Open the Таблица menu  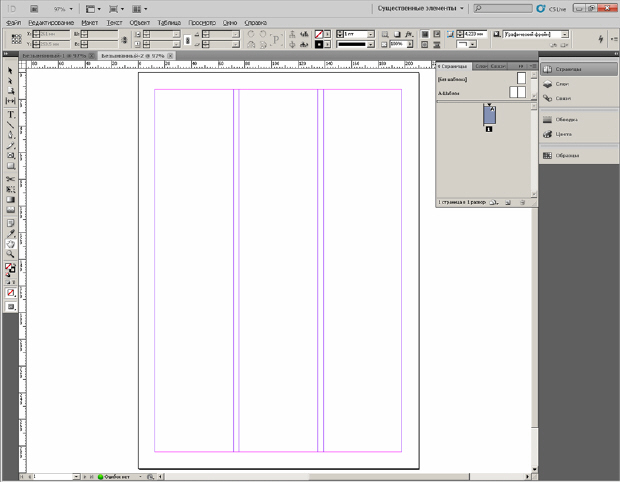tap(169, 23)
